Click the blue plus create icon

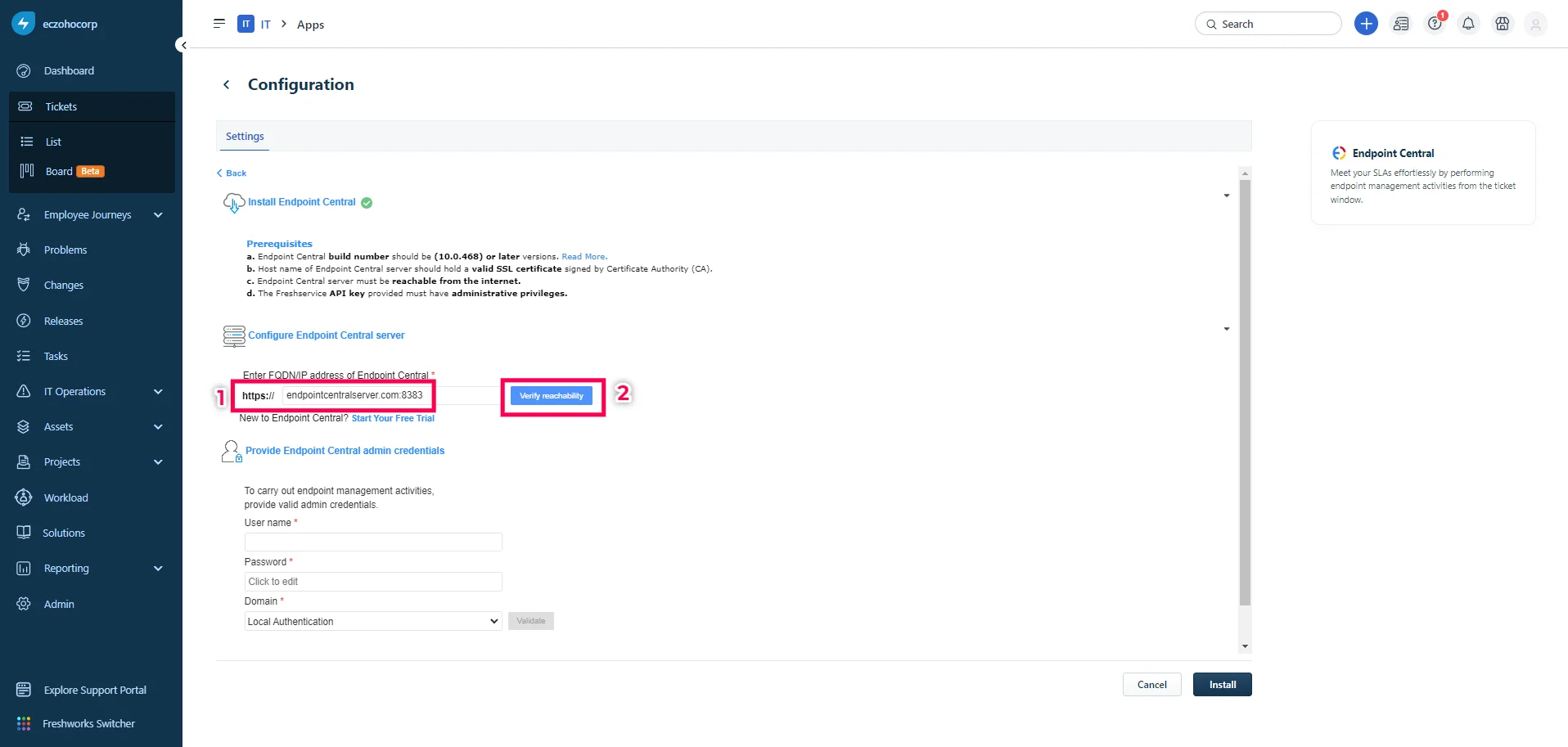tap(1366, 24)
